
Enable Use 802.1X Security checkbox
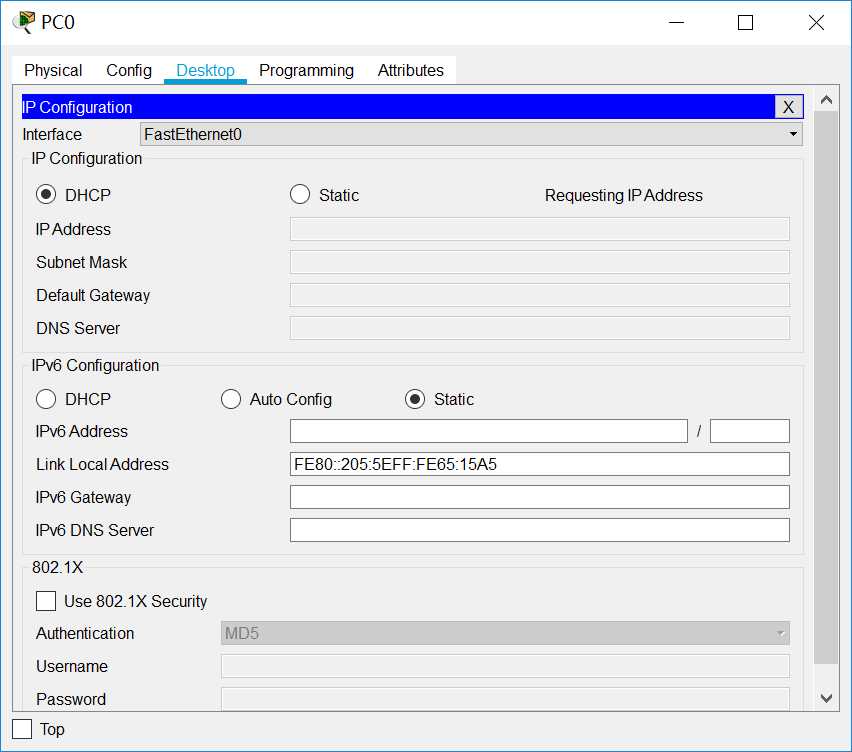(x=46, y=601)
